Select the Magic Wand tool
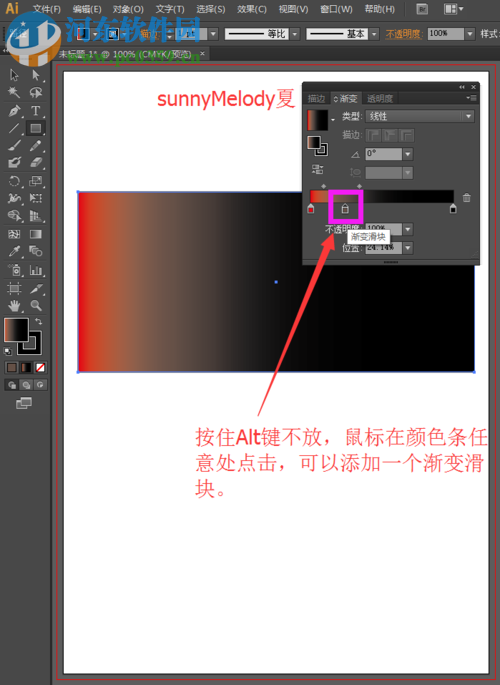Screen dimensions: 500x685 [x=14, y=92]
